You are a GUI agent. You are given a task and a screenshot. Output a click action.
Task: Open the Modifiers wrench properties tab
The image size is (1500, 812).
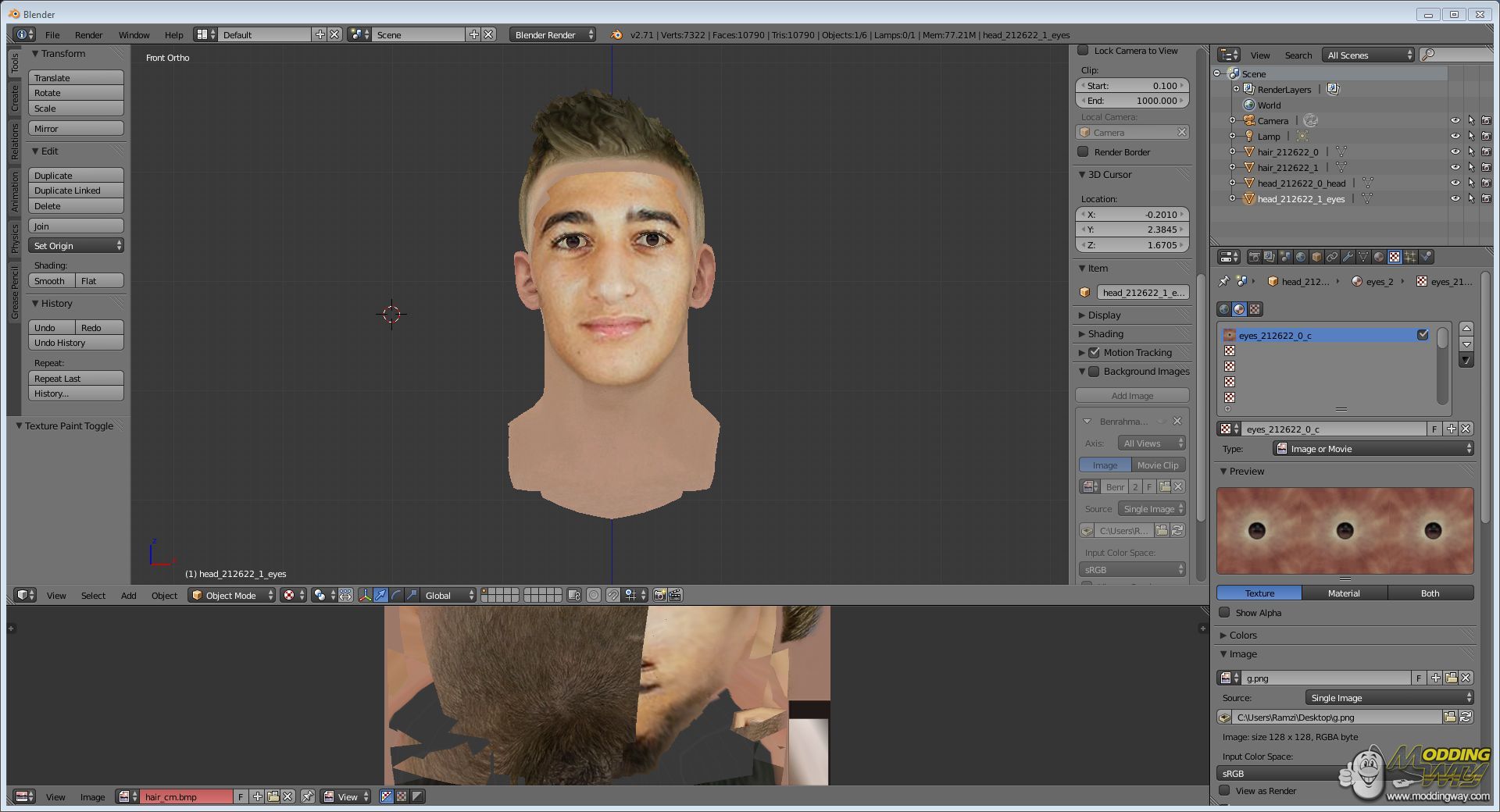click(1348, 257)
